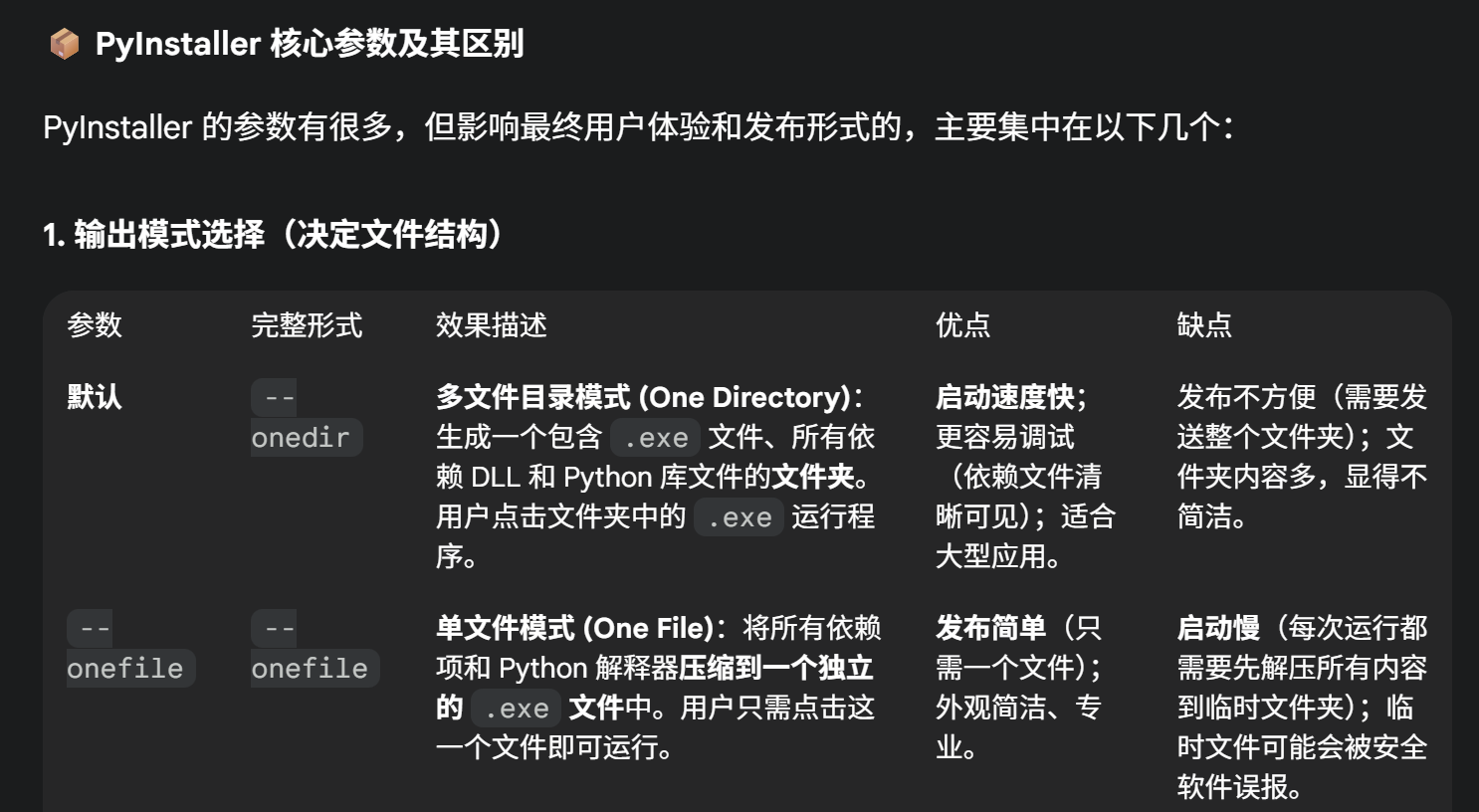Viewport: 1479px width, 812px height.
Task: Click the "缺点" column header
Action: pyautogui.click(x=1204, y=325)
